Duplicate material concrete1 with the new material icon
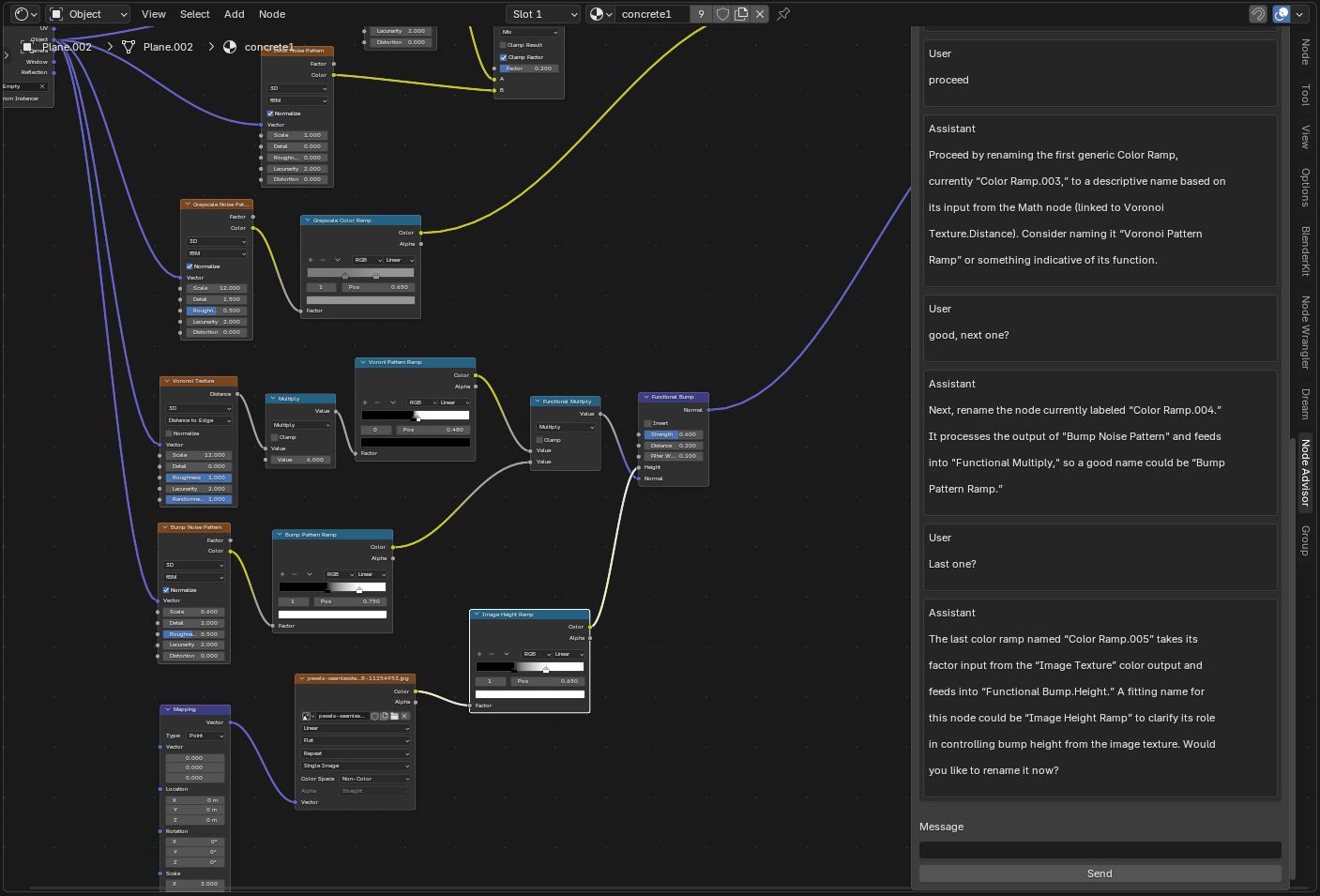 pyautogui.click(x=741, y=14)
